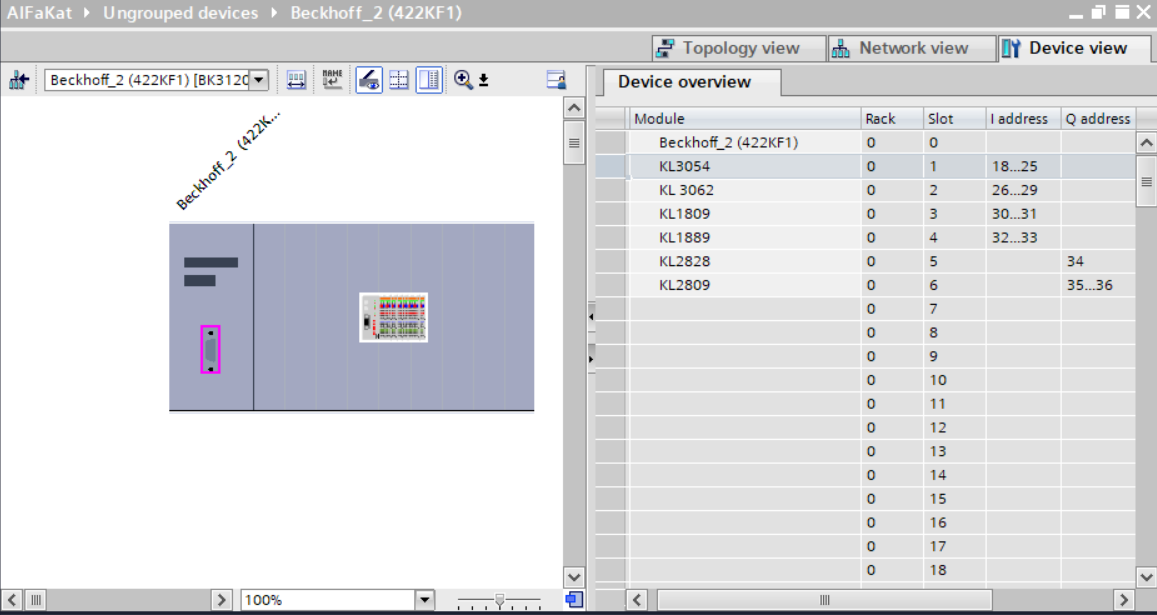Click graphic pane scroll down arrow
The image size is (1157, 615).
[x=573, y=577]
